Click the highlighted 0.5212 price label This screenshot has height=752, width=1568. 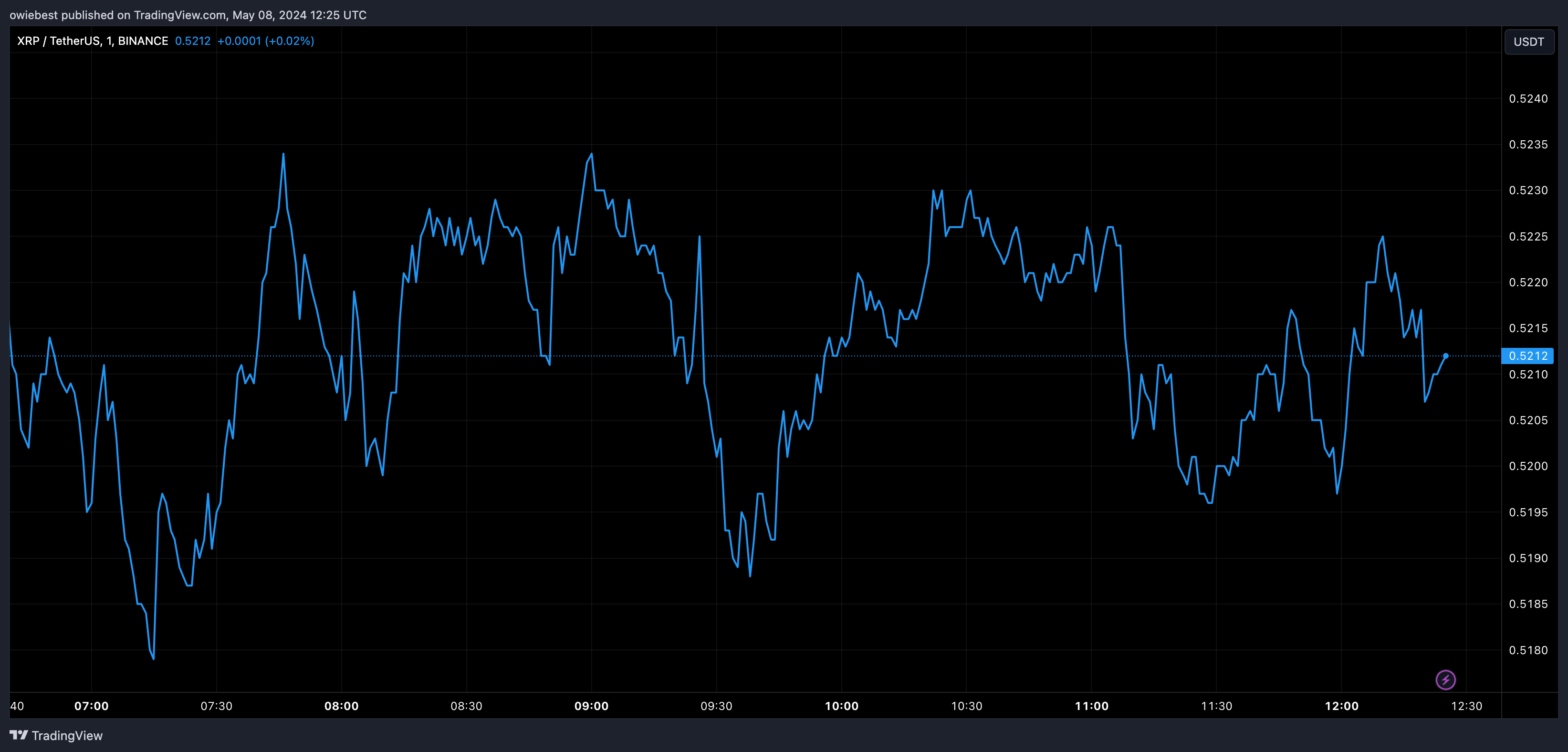pos(1527,355)
